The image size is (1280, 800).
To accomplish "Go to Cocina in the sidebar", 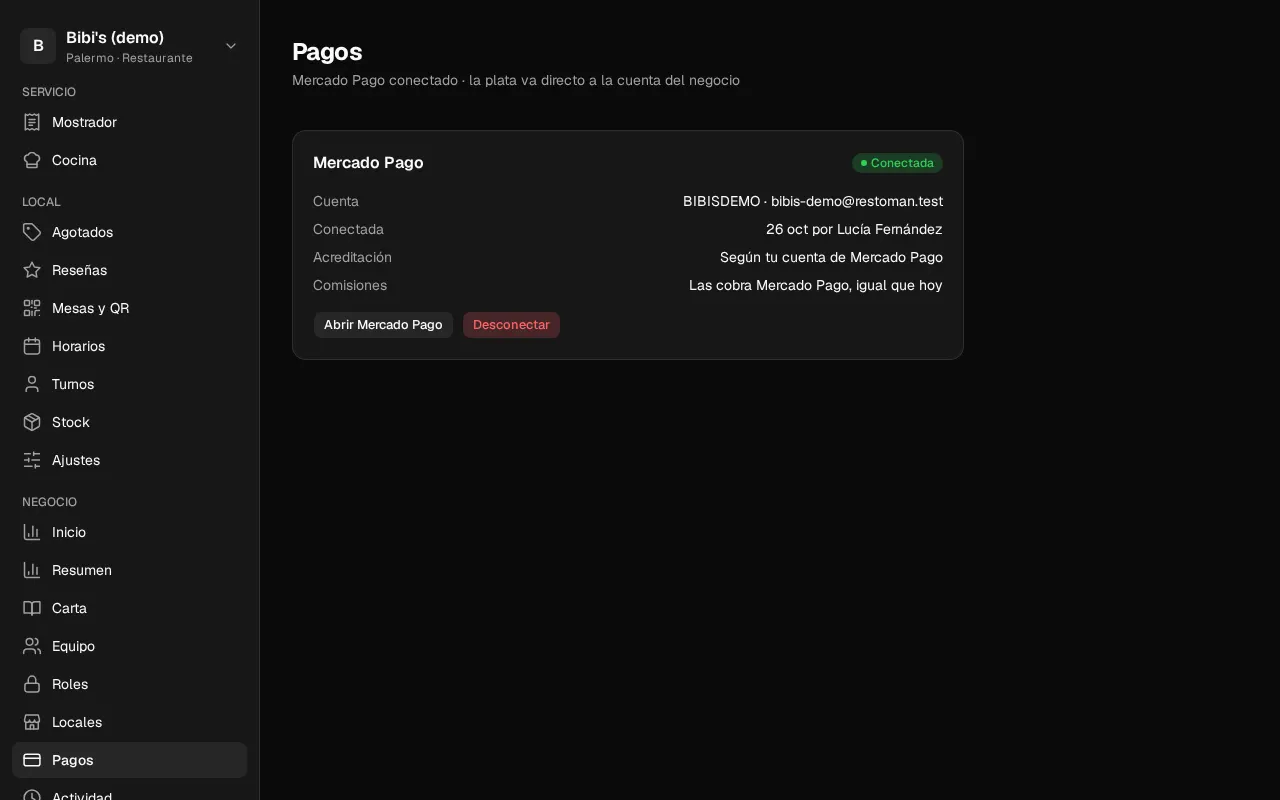I will (x=130, y=160).
